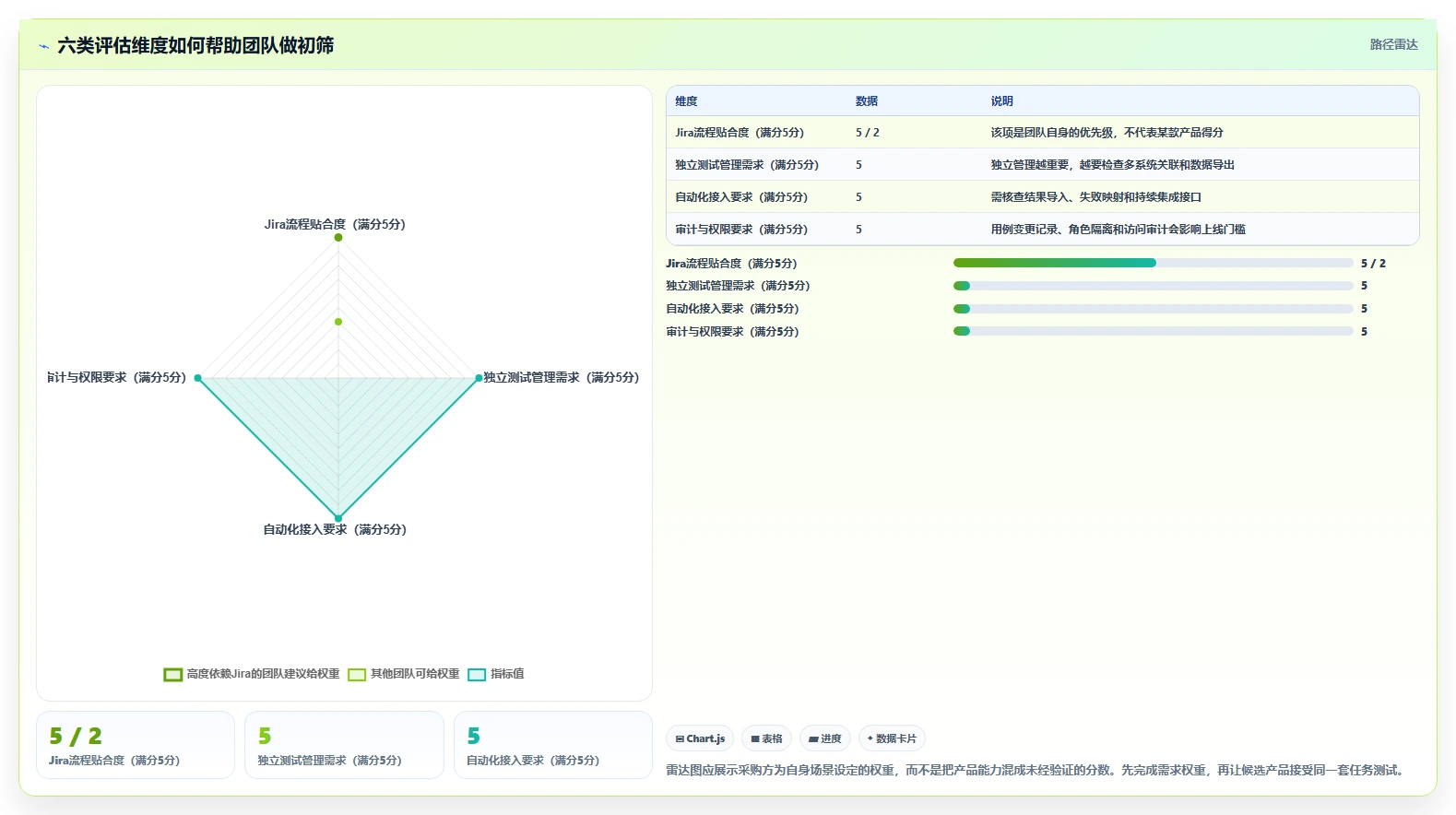The image size is (1456, 815).
Task: Click radar point at 独立测试管理需求 vertex
Action: (479, 378)
